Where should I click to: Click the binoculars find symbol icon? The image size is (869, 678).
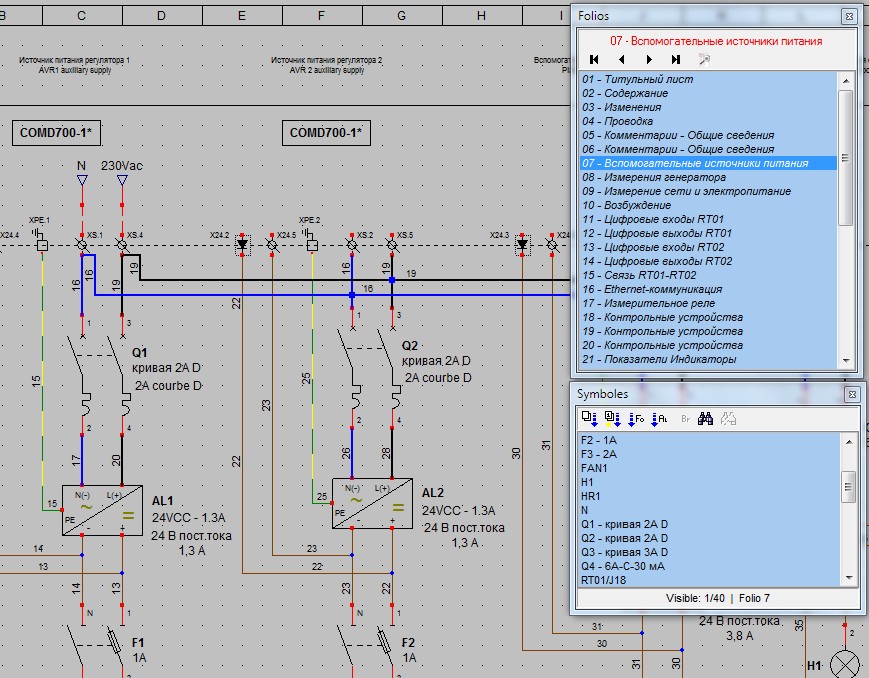tap(705, 419)
